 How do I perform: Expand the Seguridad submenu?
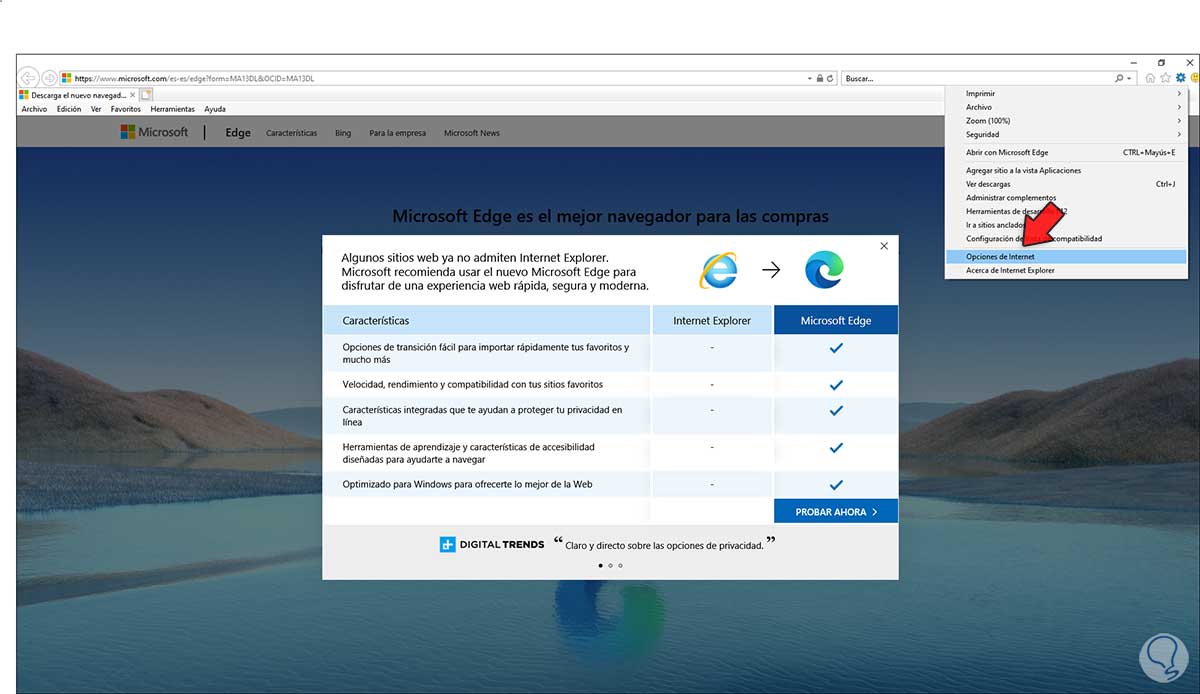(1066, 134)
